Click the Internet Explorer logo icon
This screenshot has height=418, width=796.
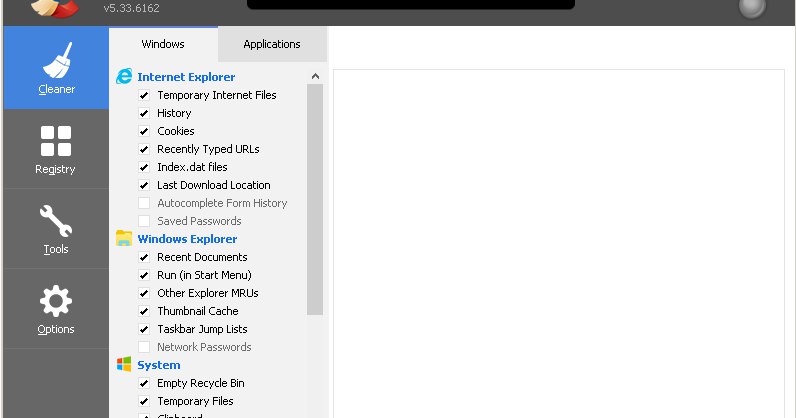click(x=124, y=77)
